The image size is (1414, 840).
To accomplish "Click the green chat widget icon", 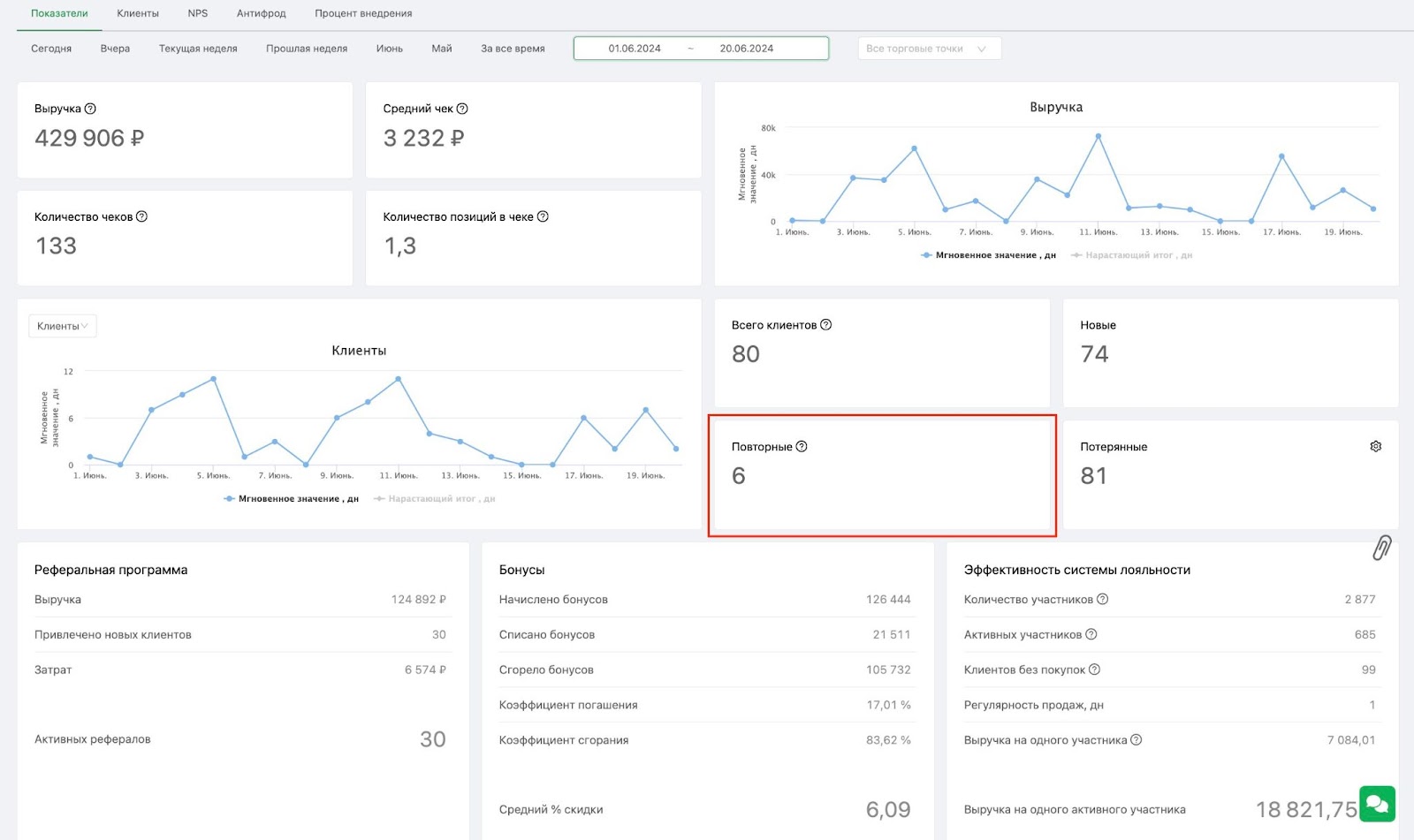I will click(1377, 804).
